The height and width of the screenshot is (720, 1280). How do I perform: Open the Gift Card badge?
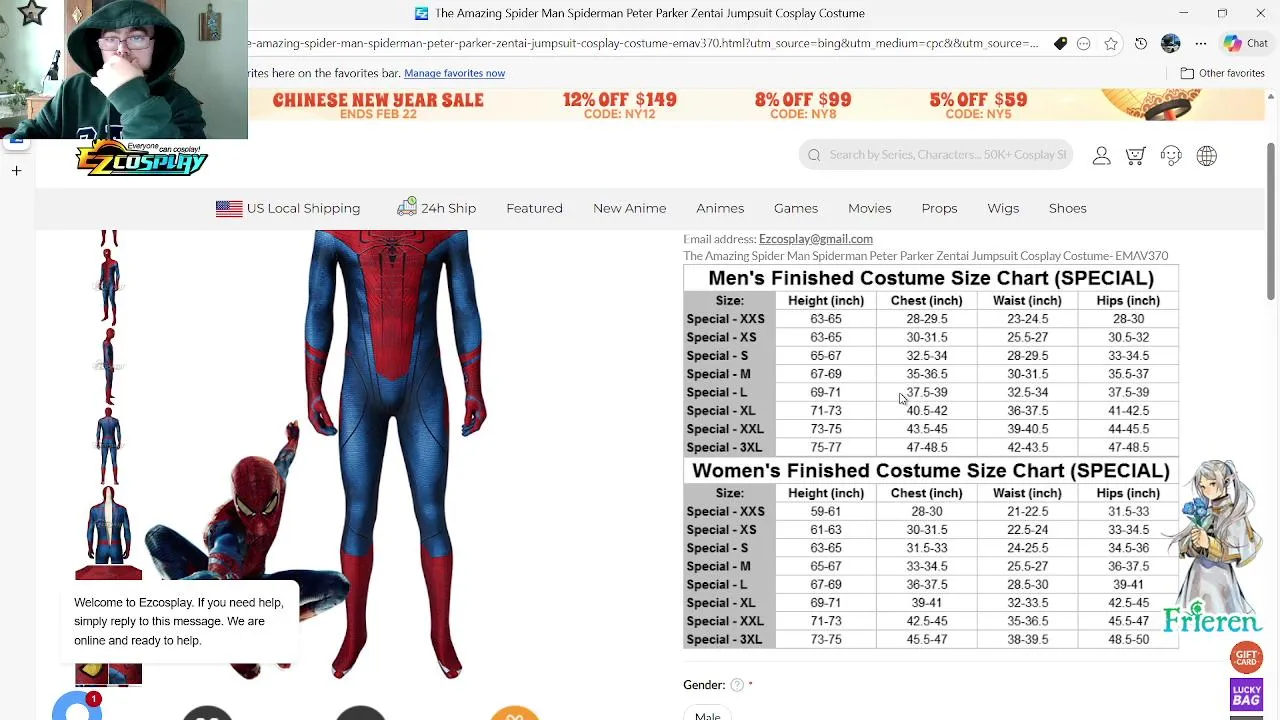point(1246,658)
